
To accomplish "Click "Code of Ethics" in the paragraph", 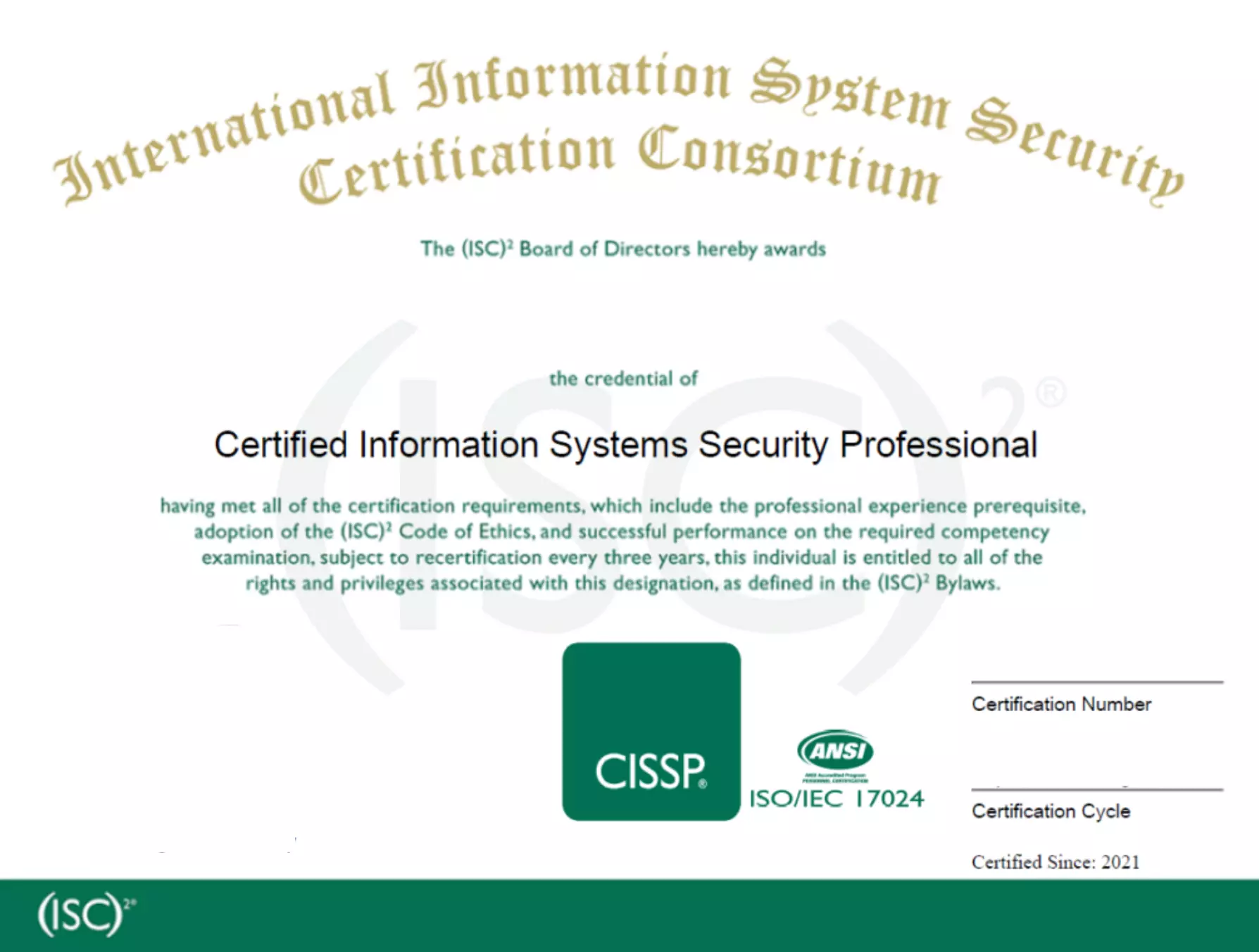I will tap(463, 532).
